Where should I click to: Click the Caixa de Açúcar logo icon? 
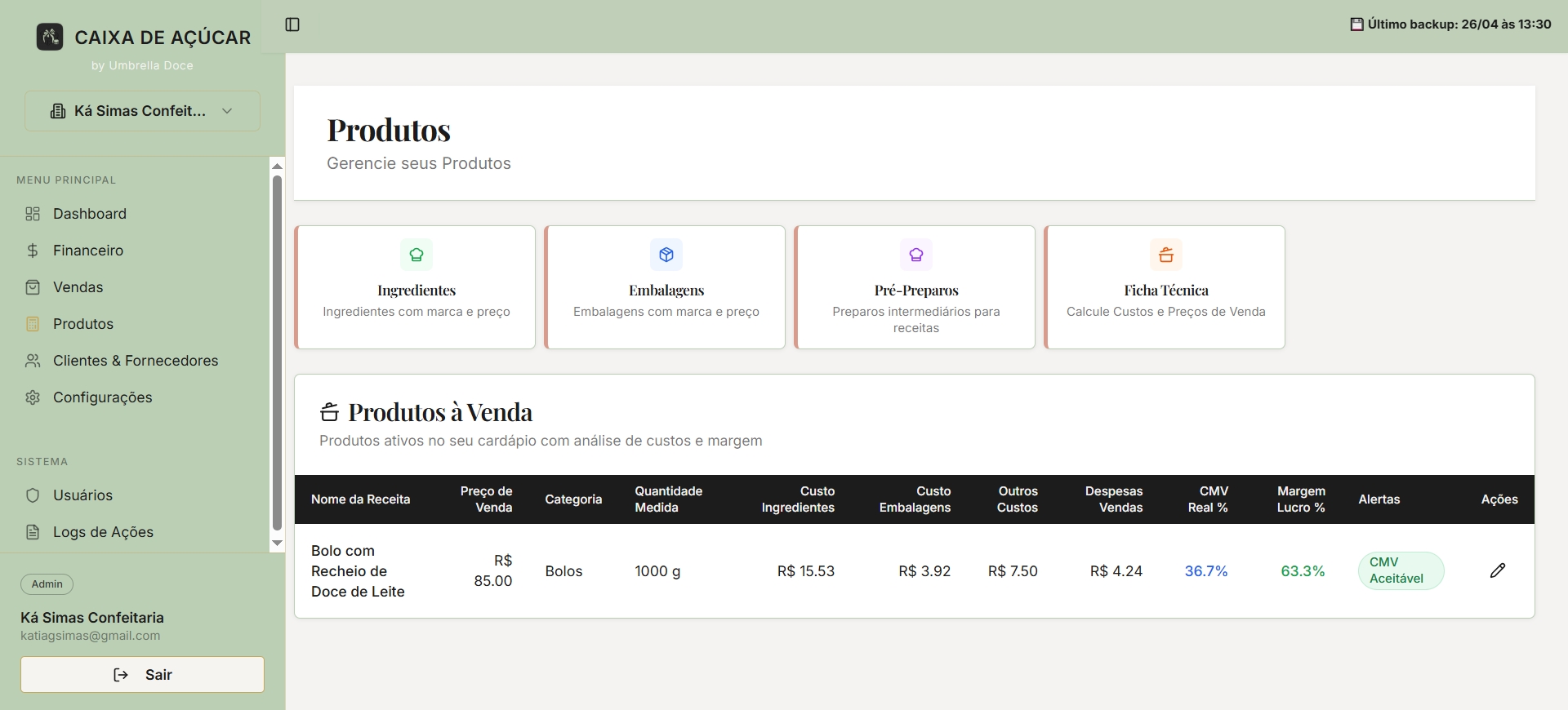[50, 37]
